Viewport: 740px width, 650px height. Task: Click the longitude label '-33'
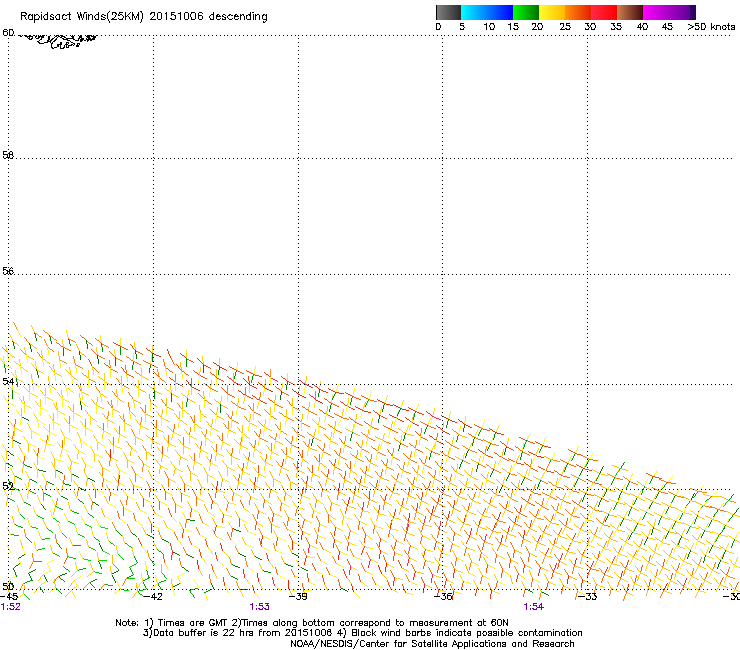coord(587,596)
